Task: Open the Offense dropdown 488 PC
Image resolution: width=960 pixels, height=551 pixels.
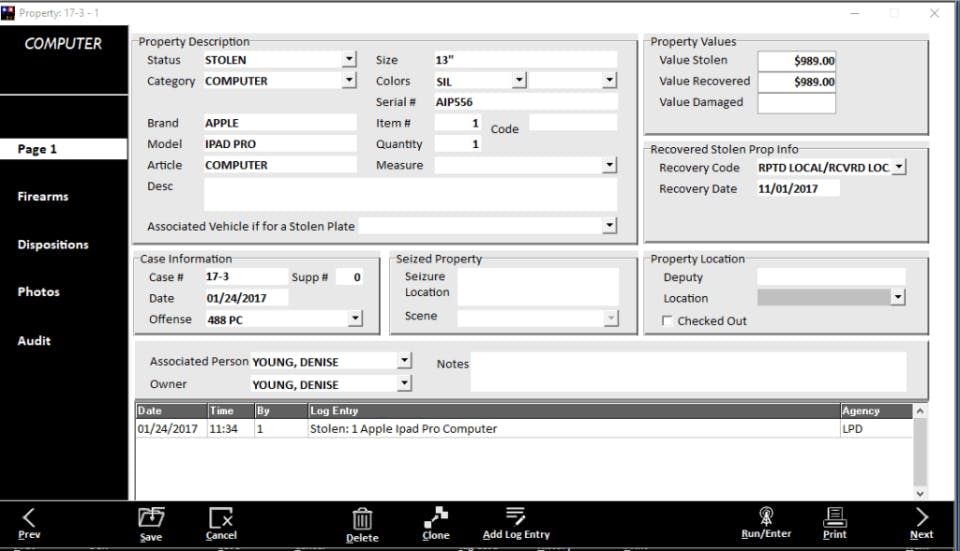Action: tap(355, 318)
